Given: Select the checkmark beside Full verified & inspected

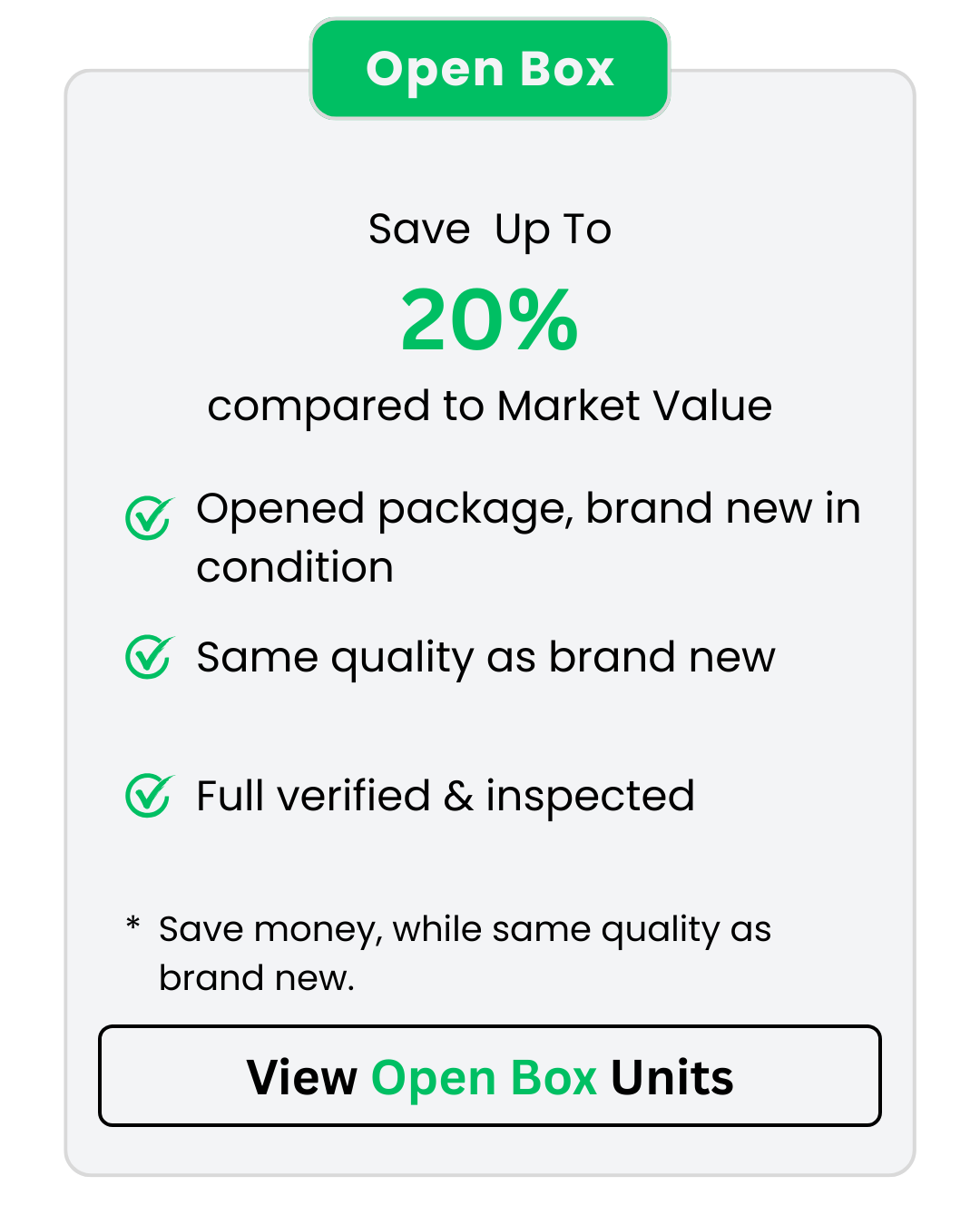Looking at the screenshot, I should (x=147, y=797).
